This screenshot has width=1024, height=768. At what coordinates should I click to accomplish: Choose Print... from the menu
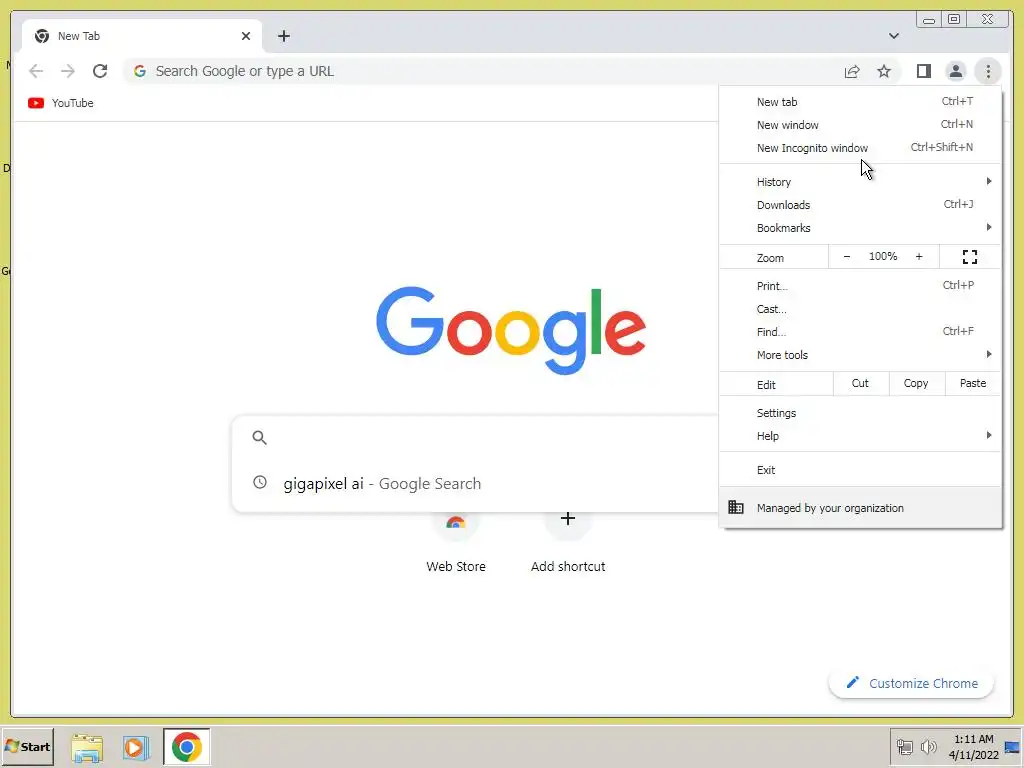click(x=861, y=286)
